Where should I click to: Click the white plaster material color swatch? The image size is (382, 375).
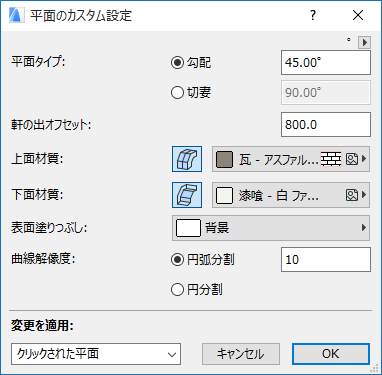tap(224, 195)
